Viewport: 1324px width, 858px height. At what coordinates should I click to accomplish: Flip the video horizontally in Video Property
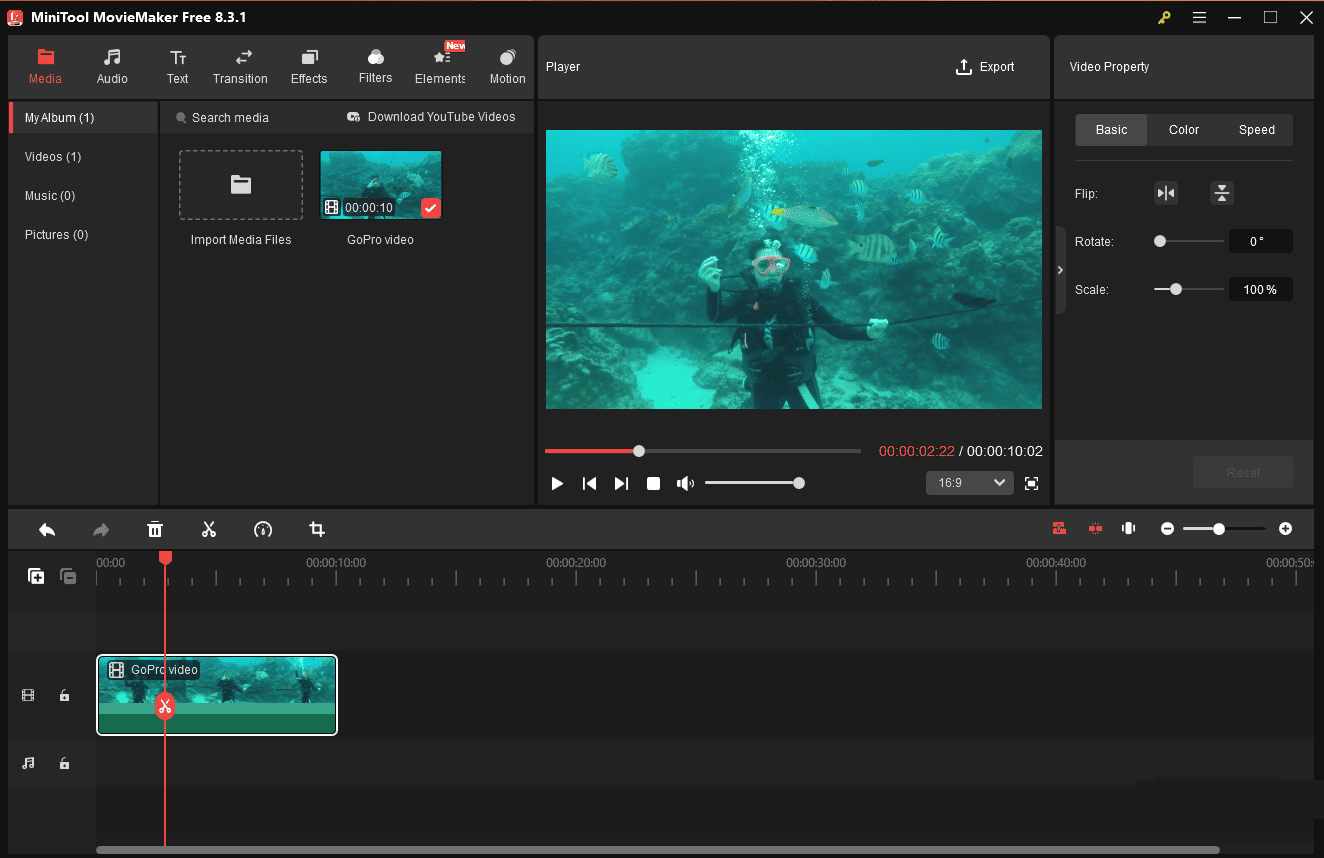point(1165,193)
